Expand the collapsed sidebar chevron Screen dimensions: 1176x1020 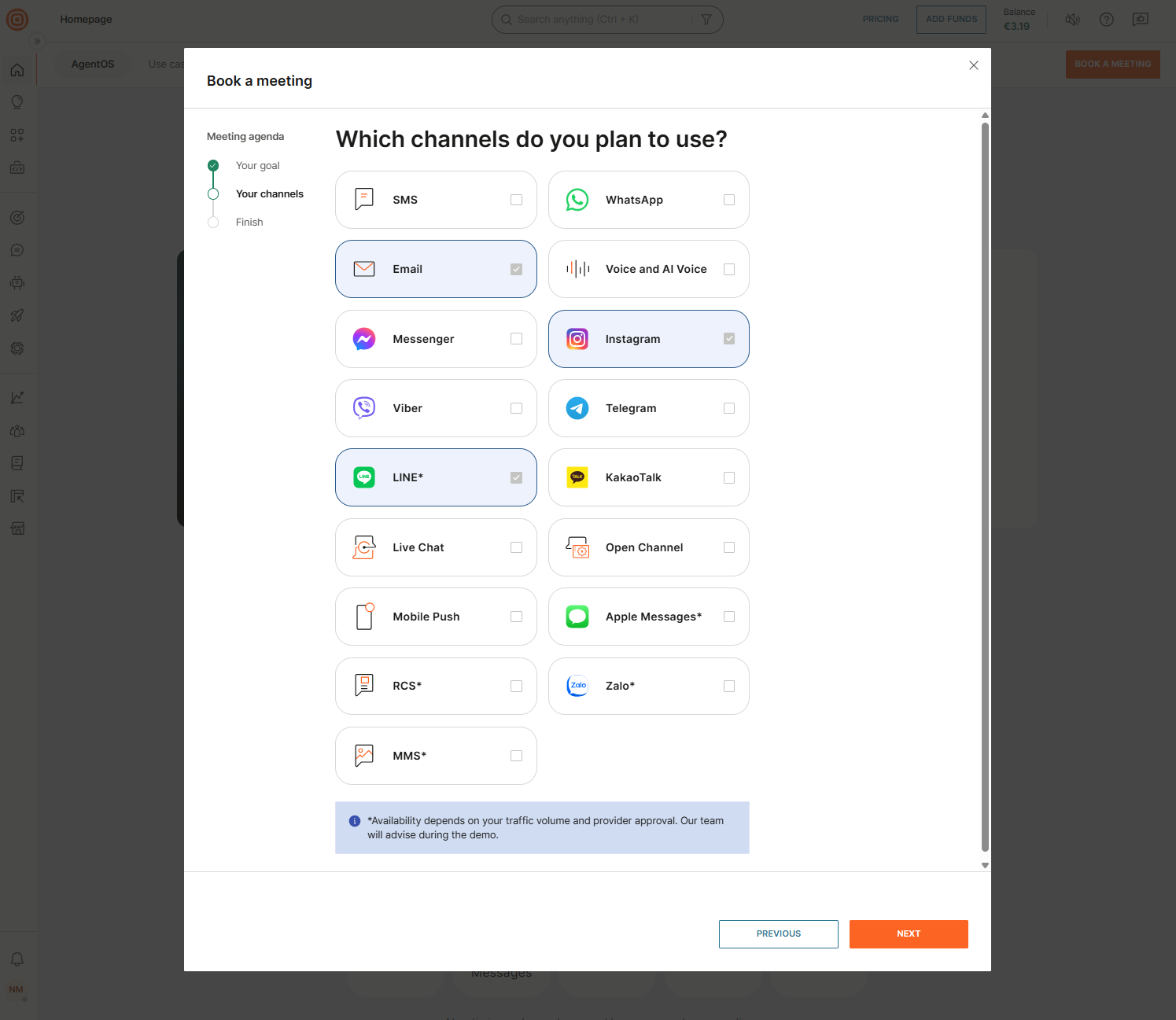pos(37,41)
